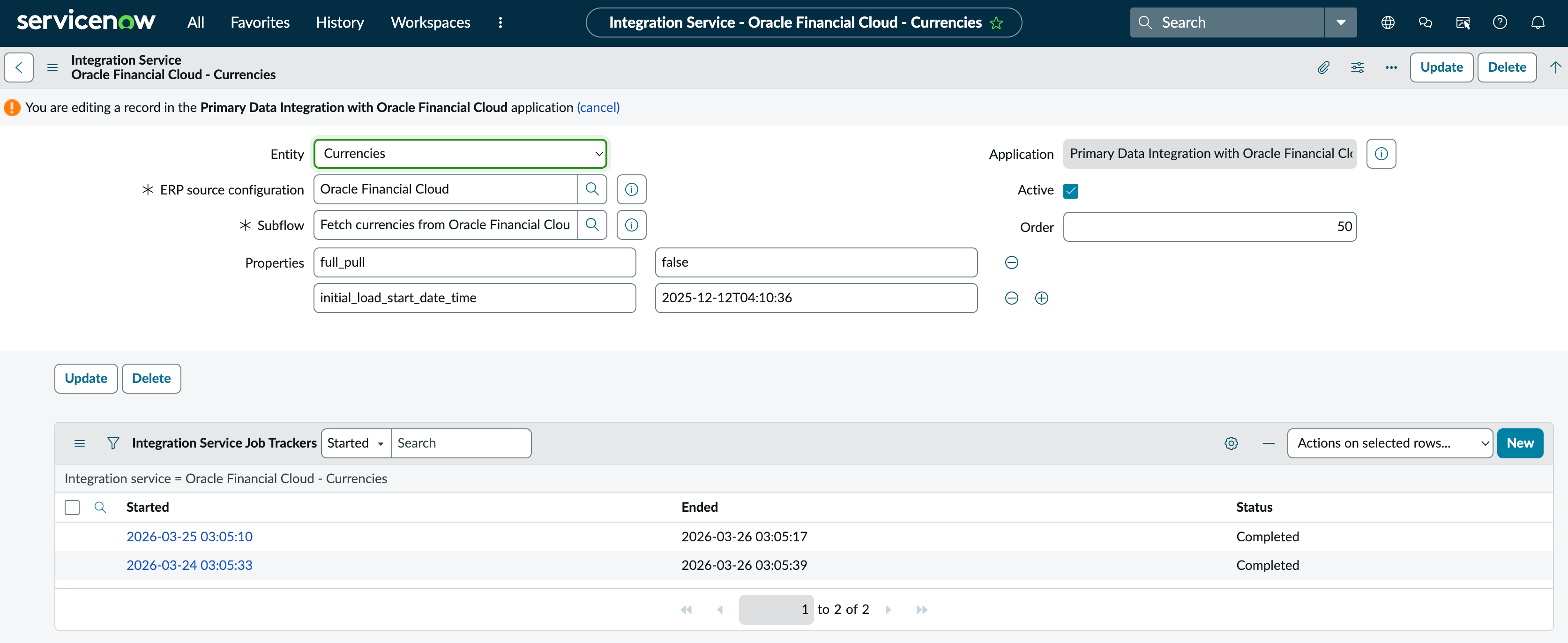Personalize list columns gear icon
The image size is (1568, 643).
(x=1231, y=443)
